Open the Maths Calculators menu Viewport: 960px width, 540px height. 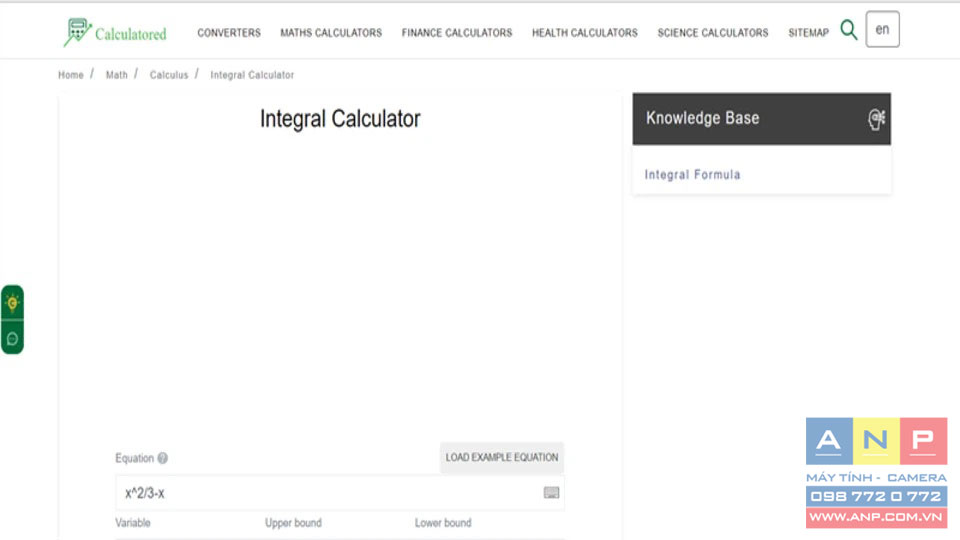[331, 32]
